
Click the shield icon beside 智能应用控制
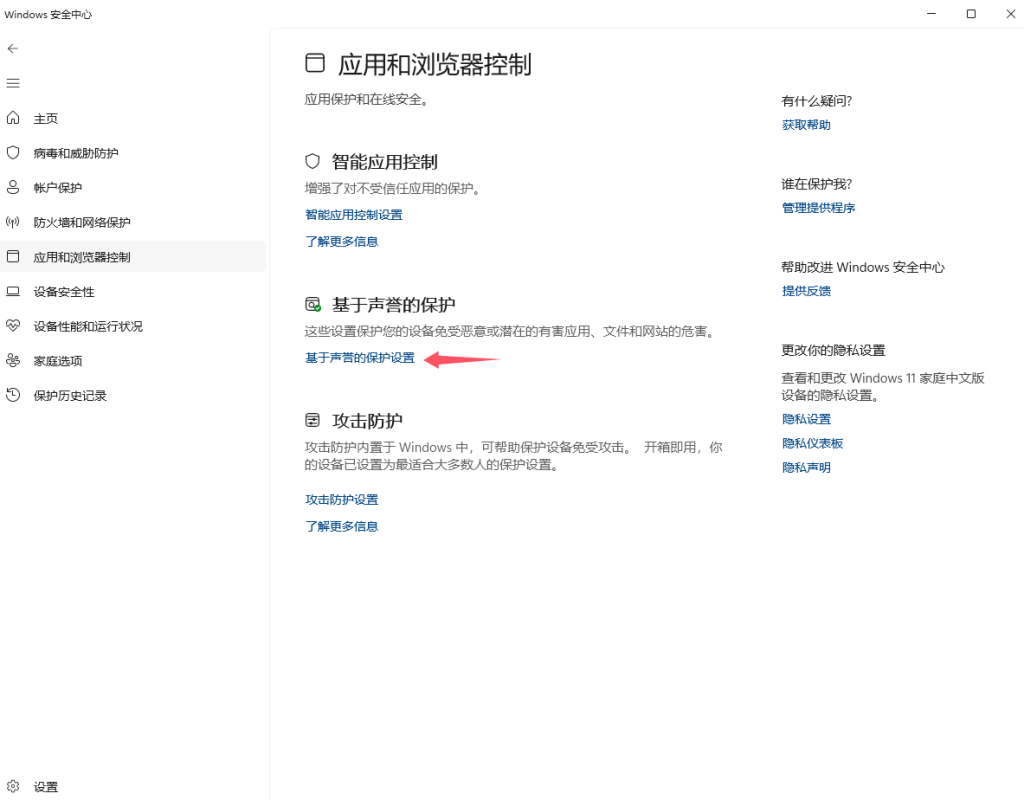pyautogui.click(x=313, y=161)
